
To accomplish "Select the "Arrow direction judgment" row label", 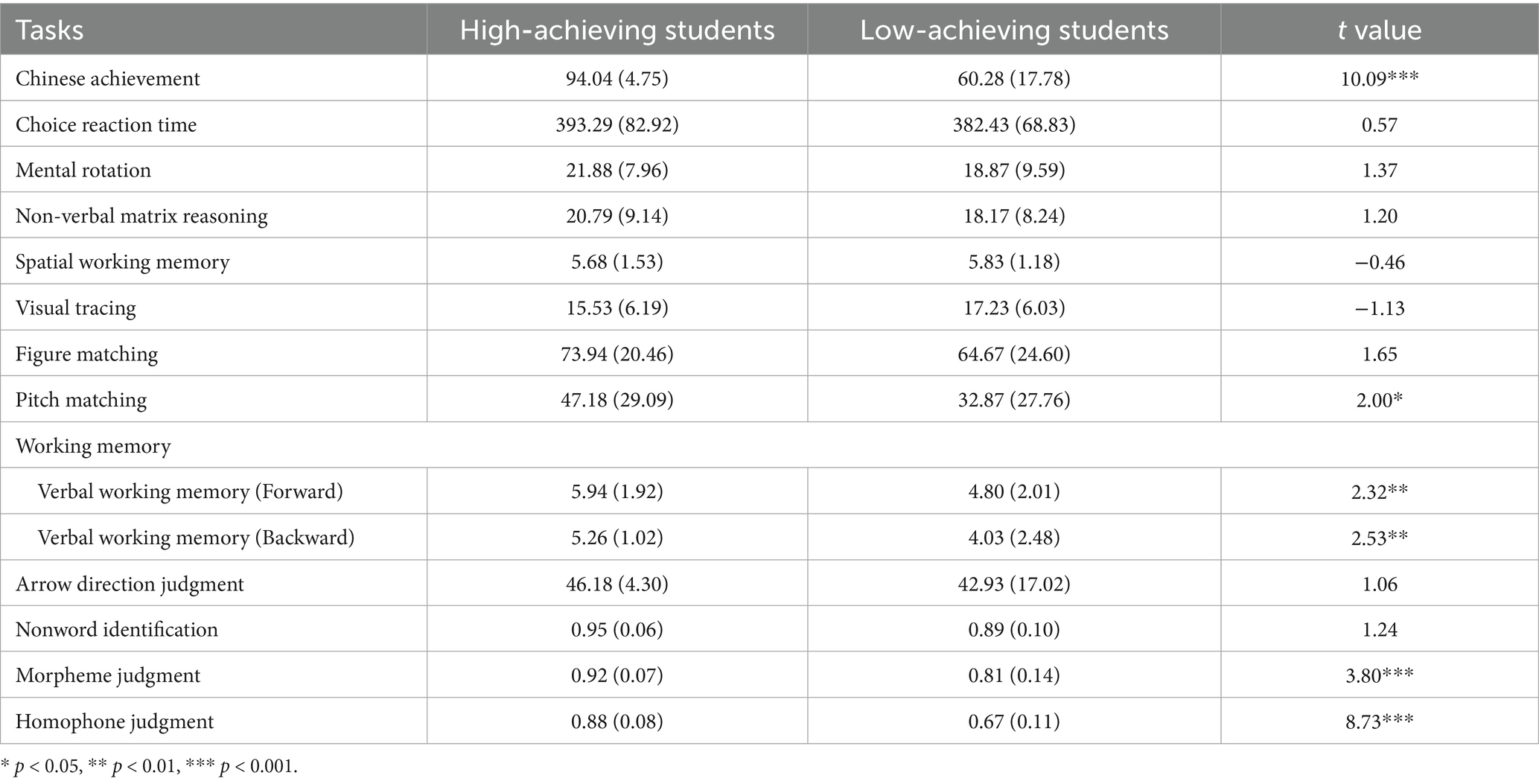I will pyautogui.click(x=130, y=584).
